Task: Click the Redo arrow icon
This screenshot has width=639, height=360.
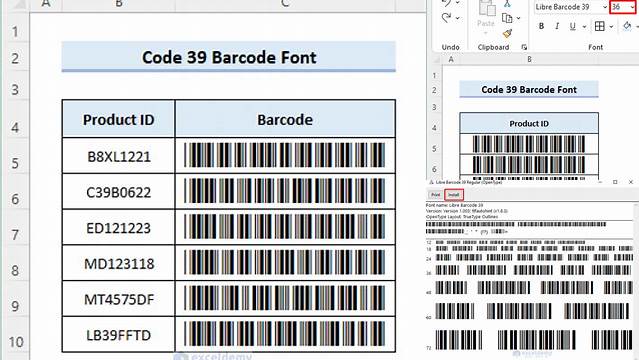Action: pos(447,18)
